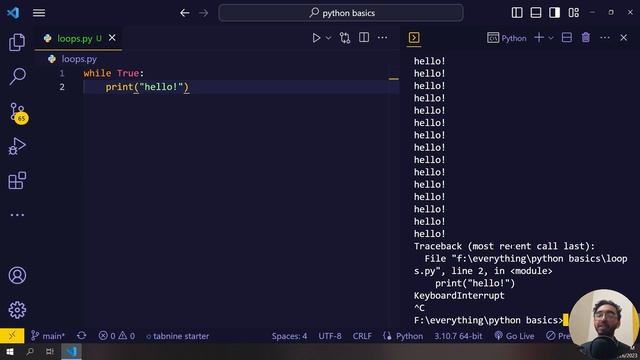This screenshot has width=640, height=360.
Task: Select the Python terminal profile label
Action: click(507, 38)
